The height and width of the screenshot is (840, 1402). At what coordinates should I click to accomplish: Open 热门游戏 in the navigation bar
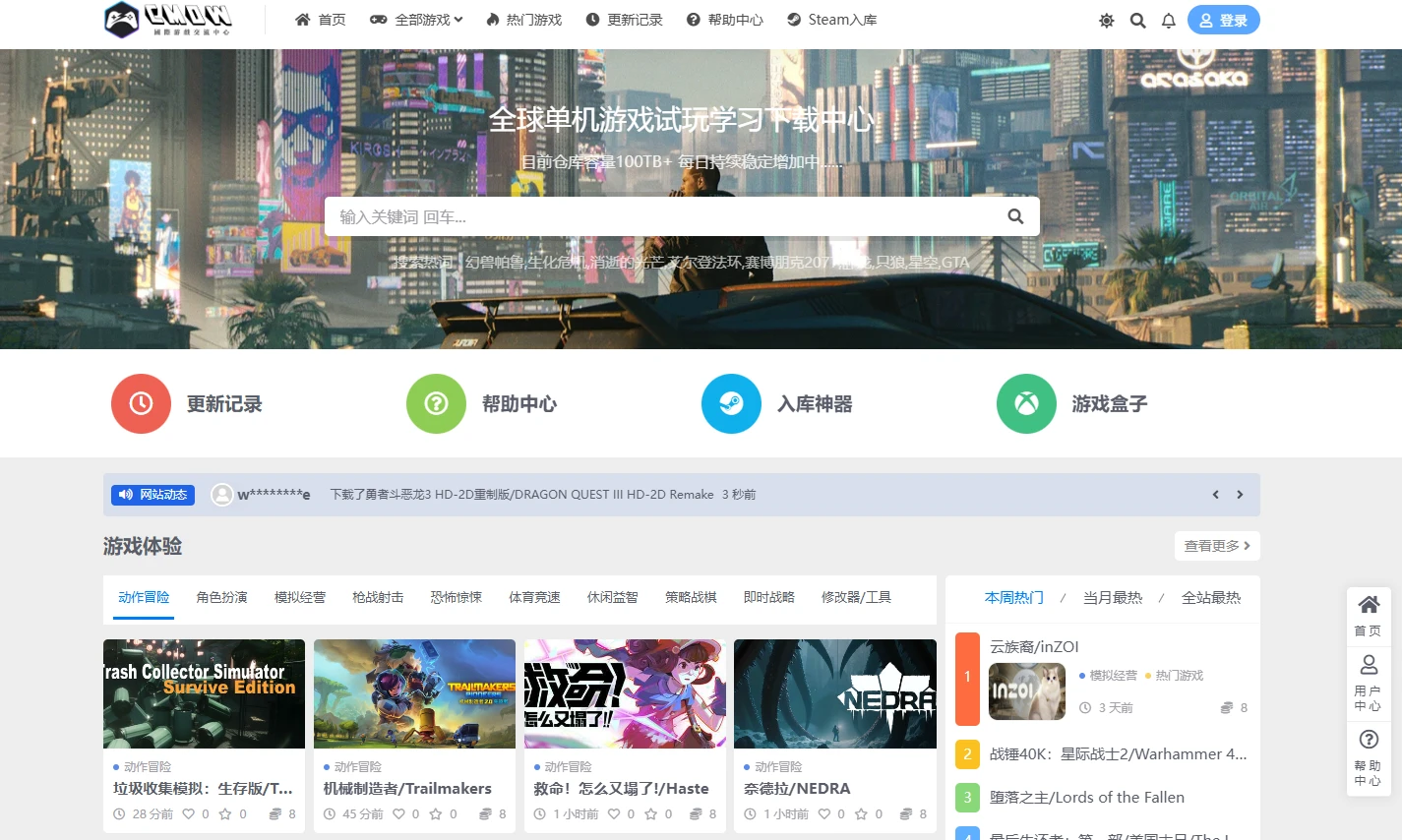coord(523,20)
